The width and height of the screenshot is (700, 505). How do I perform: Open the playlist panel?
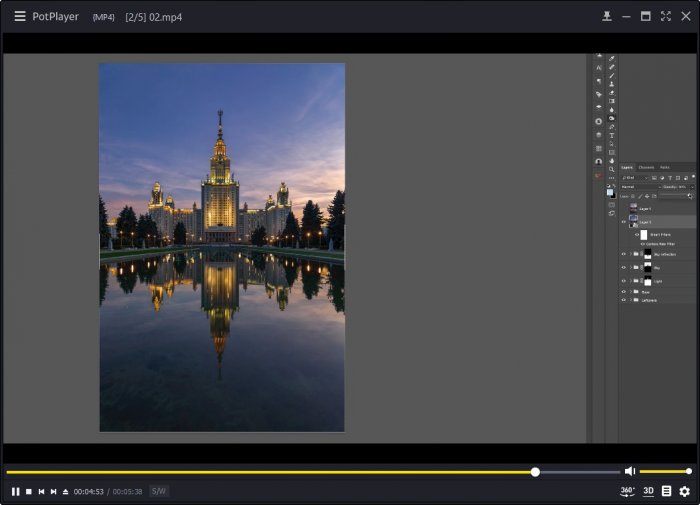point(666,491)
